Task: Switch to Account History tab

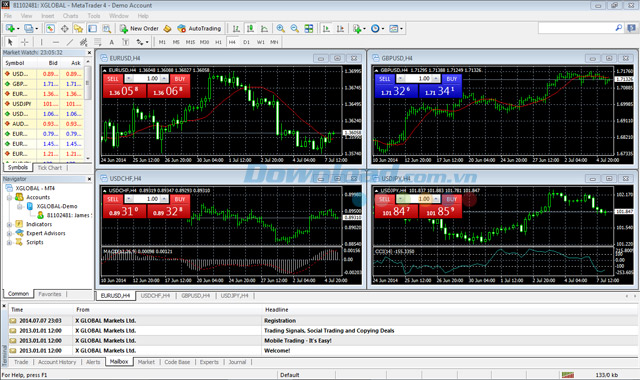Action: [x=57, y=362]
